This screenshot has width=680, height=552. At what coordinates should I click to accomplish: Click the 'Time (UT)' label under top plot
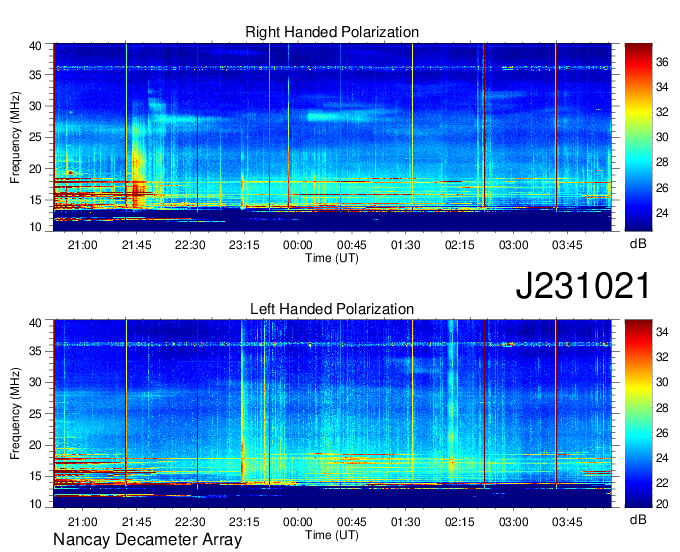click(x=332, y=258)
